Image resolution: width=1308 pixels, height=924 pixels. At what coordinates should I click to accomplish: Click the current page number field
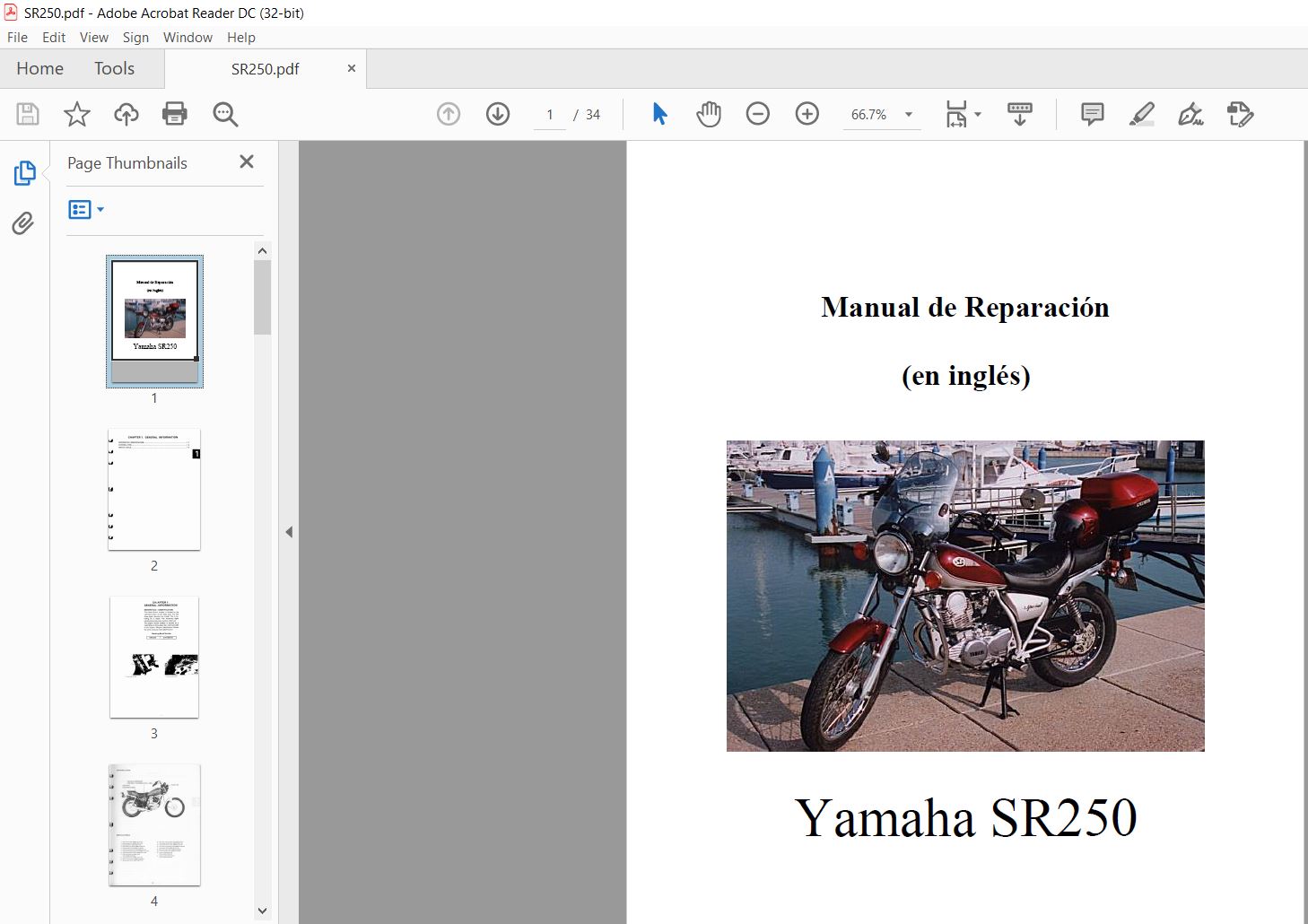[x=550, y=115]
